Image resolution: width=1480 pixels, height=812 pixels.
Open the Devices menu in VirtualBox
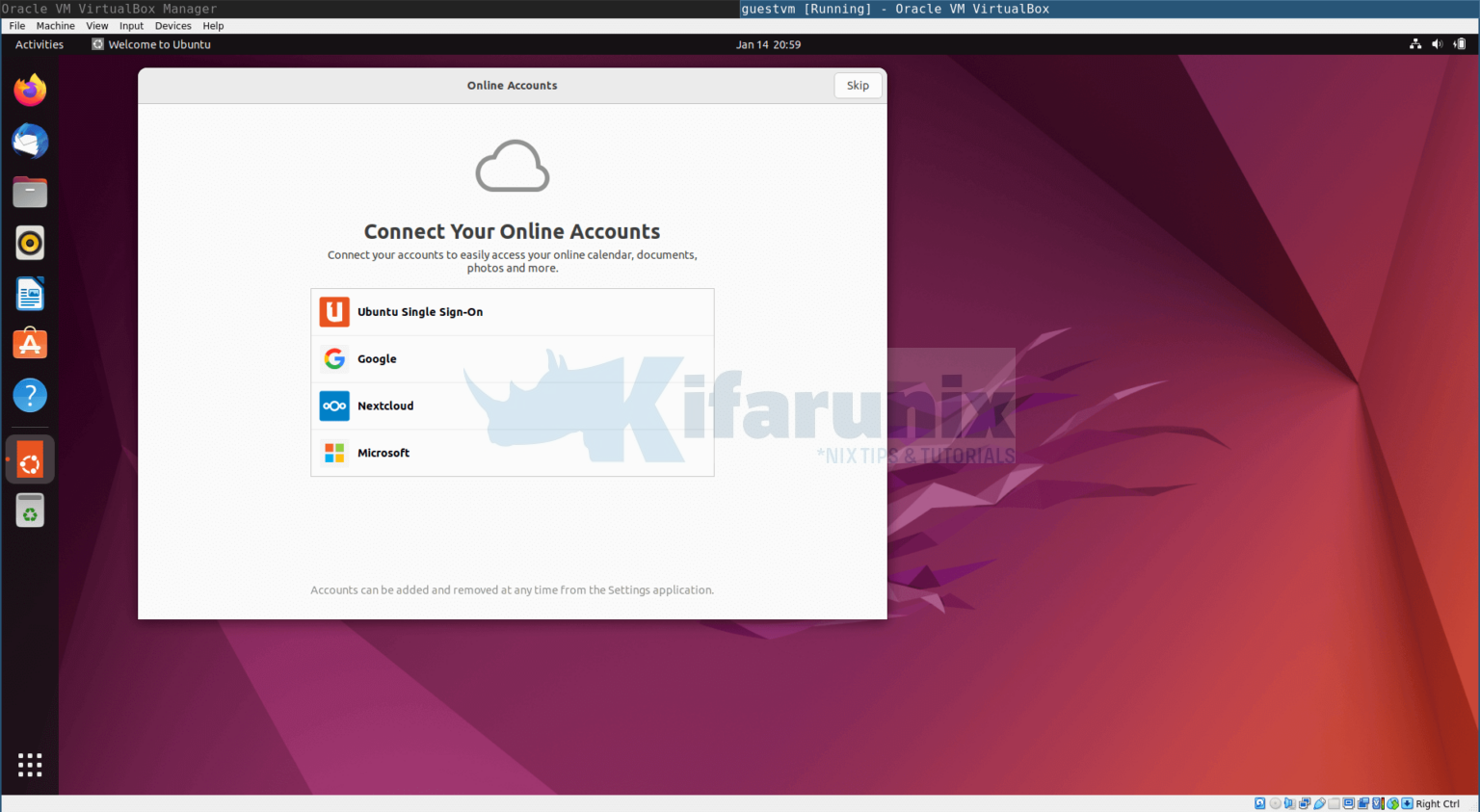pos(172,25)
